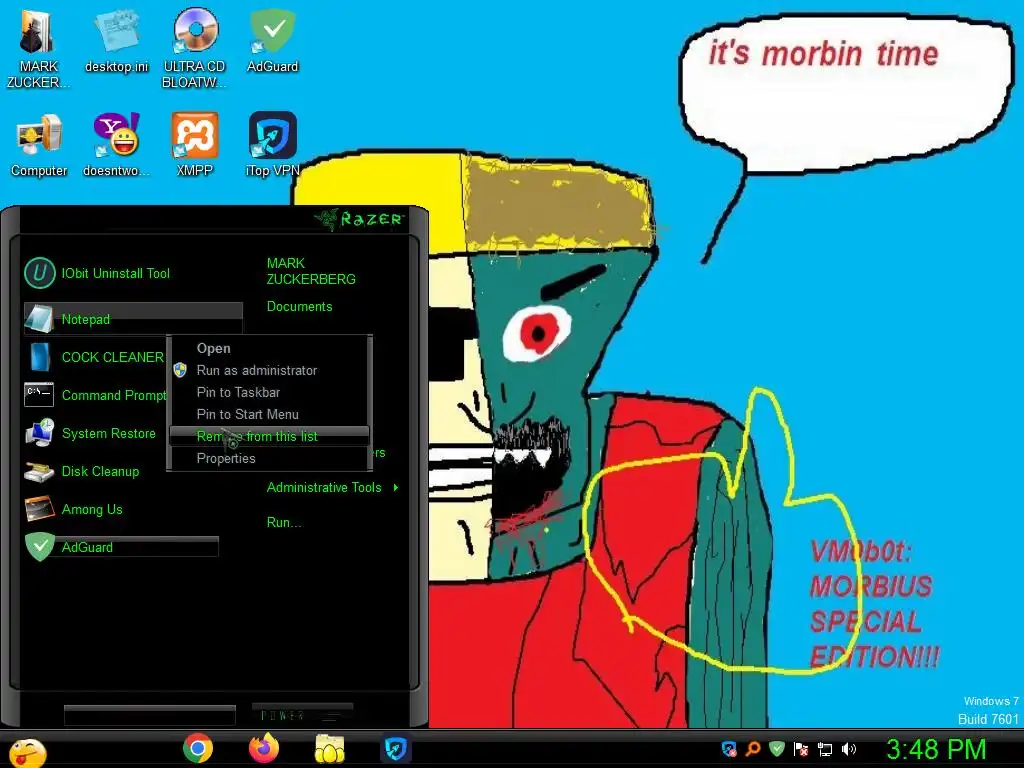Screen dimensions: 1024x768
Task: Click the System Restore label
Action: 108,434
